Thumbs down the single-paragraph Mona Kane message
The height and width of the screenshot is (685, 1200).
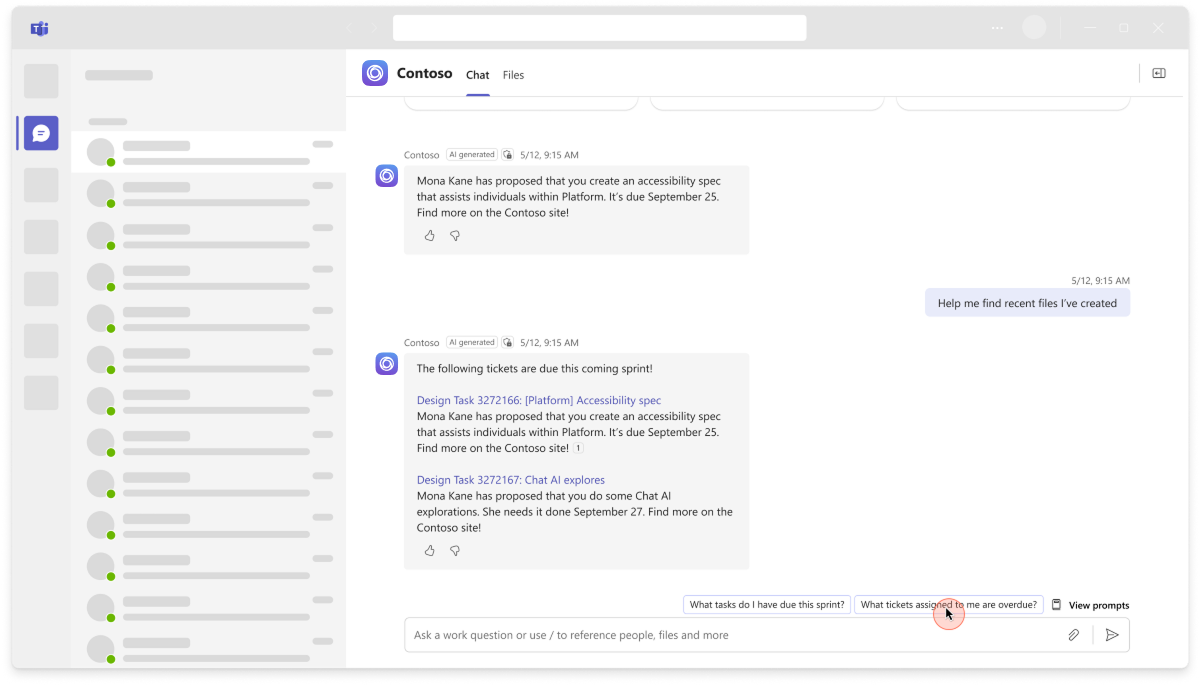click(455, 236)
